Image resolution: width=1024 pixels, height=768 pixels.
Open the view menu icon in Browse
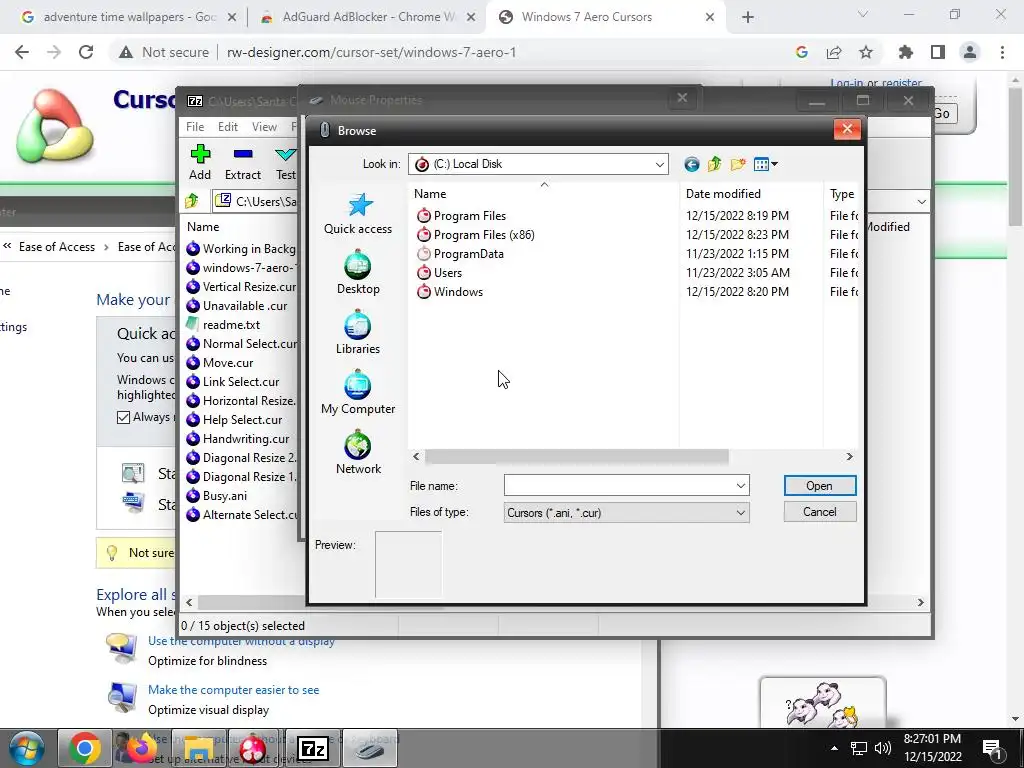(x=765, y=165)
